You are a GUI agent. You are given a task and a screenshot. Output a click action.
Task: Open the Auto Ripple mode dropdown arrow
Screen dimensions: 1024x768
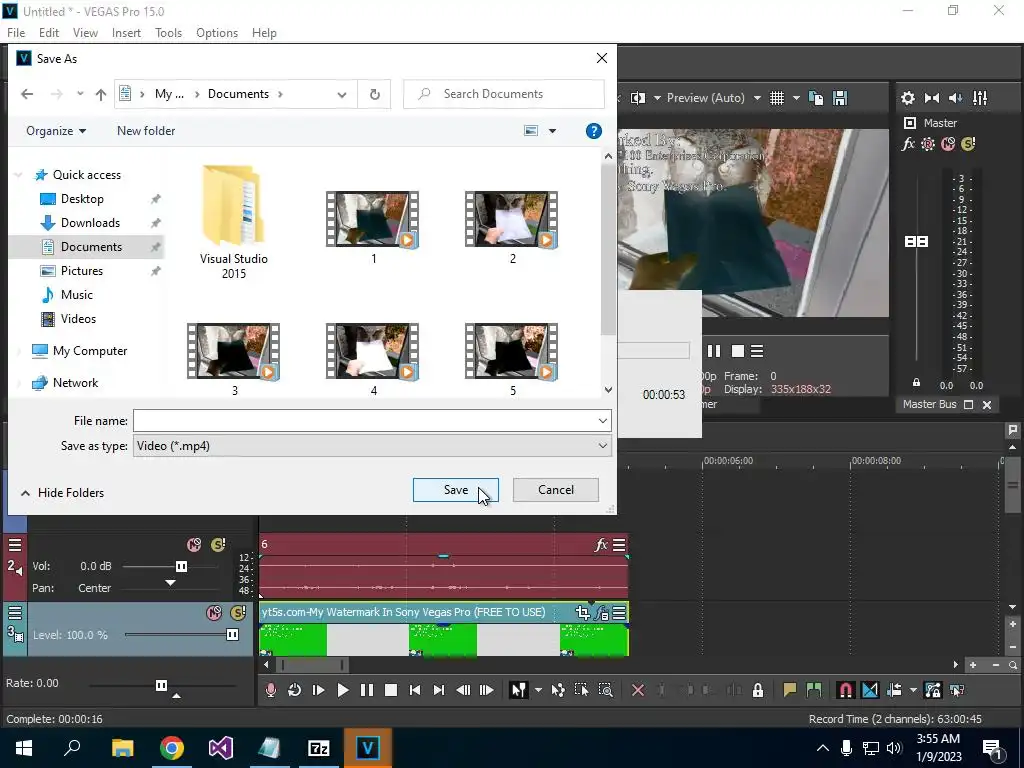(913, 690)
